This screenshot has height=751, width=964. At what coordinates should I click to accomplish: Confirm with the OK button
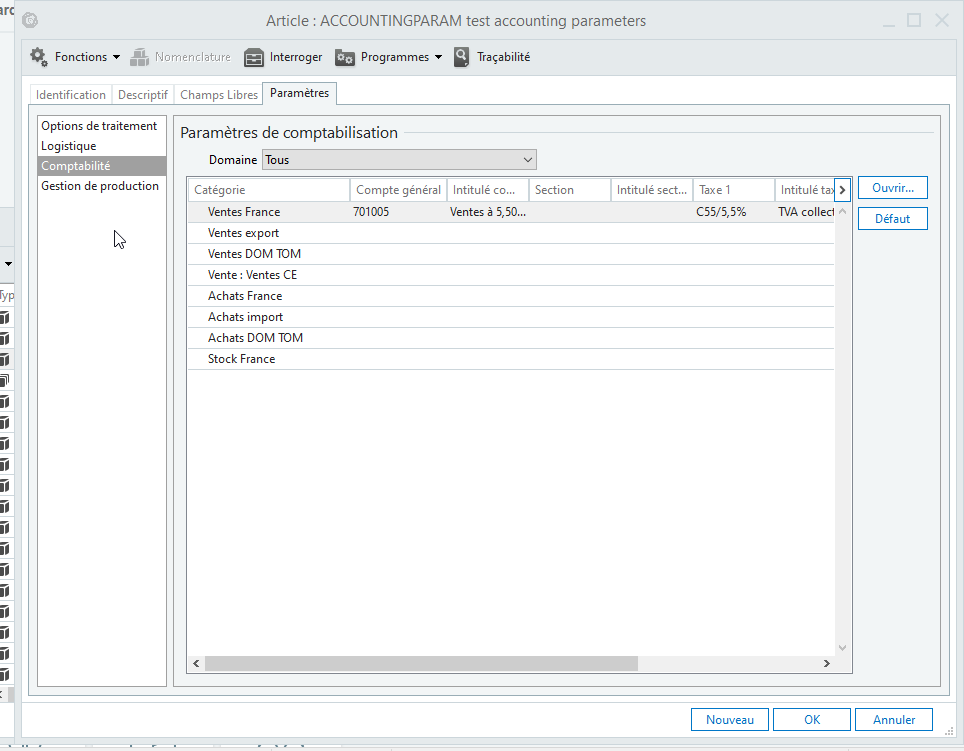(x=812, y=720)
